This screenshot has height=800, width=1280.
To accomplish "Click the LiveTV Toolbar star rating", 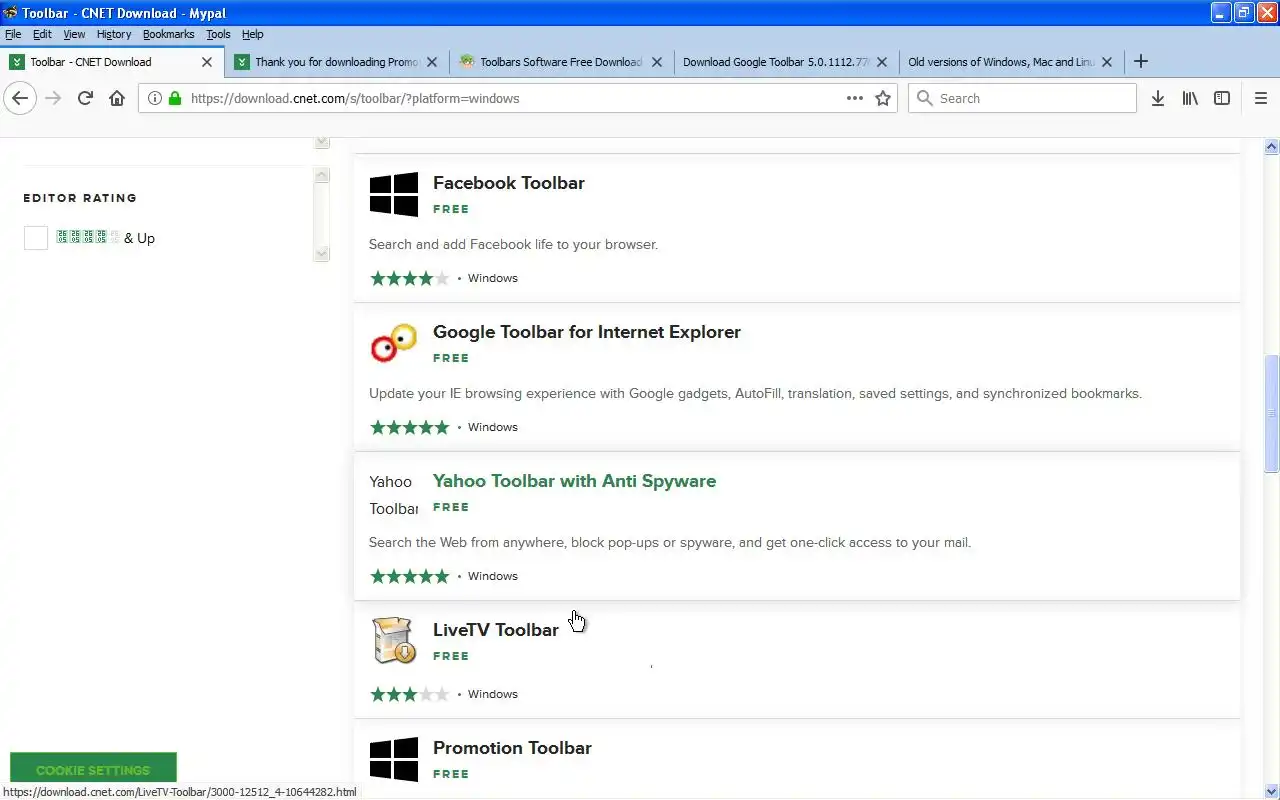I will click(410, 694).
